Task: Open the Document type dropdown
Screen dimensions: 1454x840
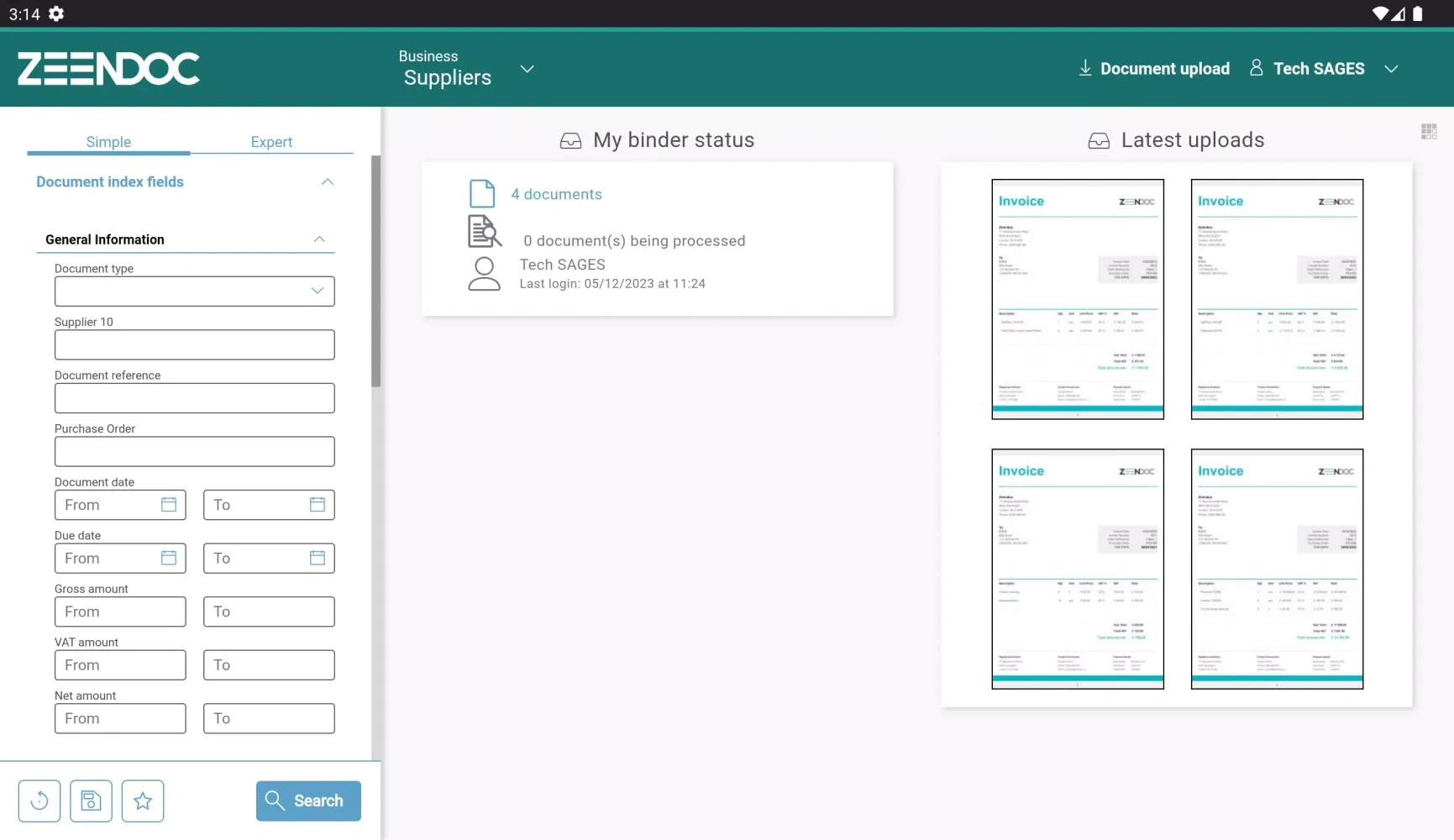Action: (x=195, y=291)
